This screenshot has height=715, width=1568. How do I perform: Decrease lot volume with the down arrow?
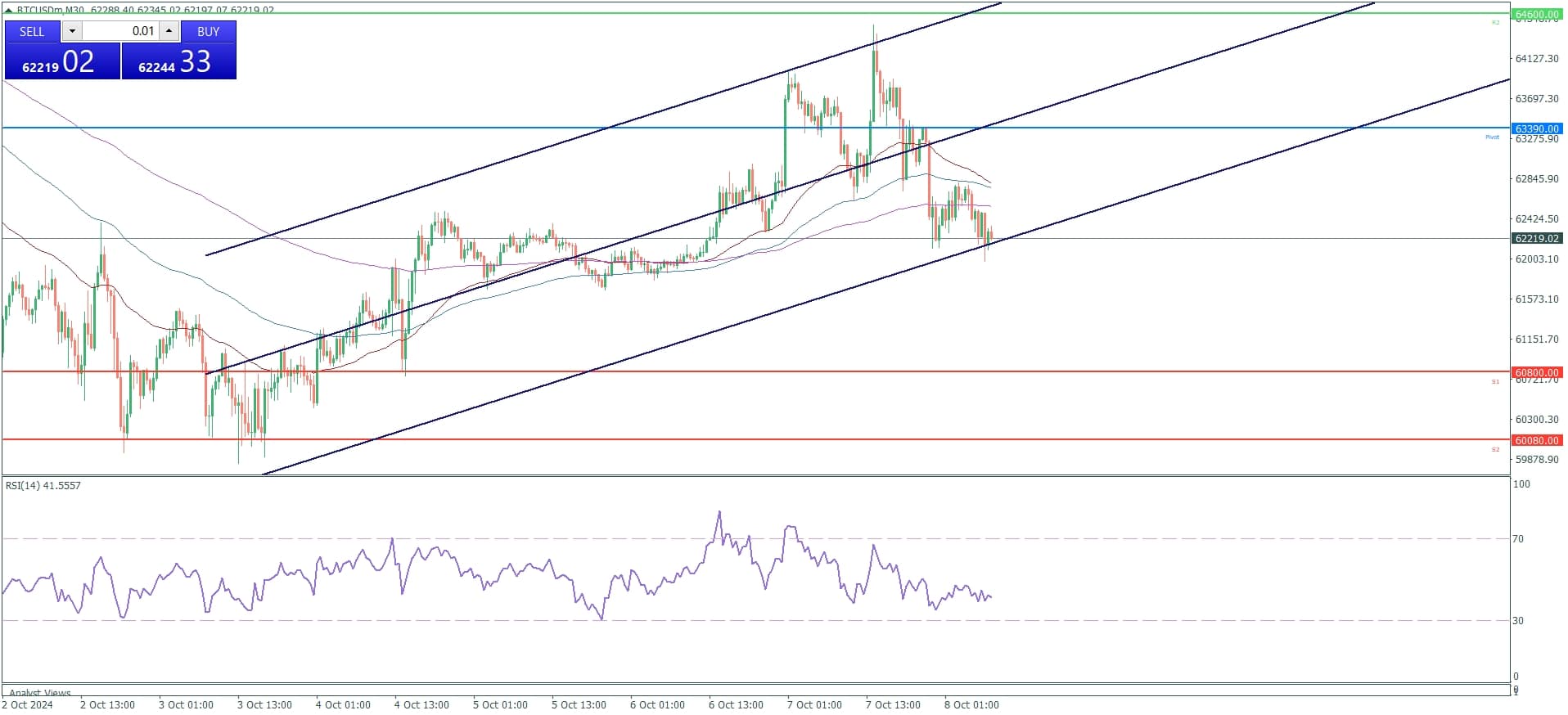click(72, 31)
